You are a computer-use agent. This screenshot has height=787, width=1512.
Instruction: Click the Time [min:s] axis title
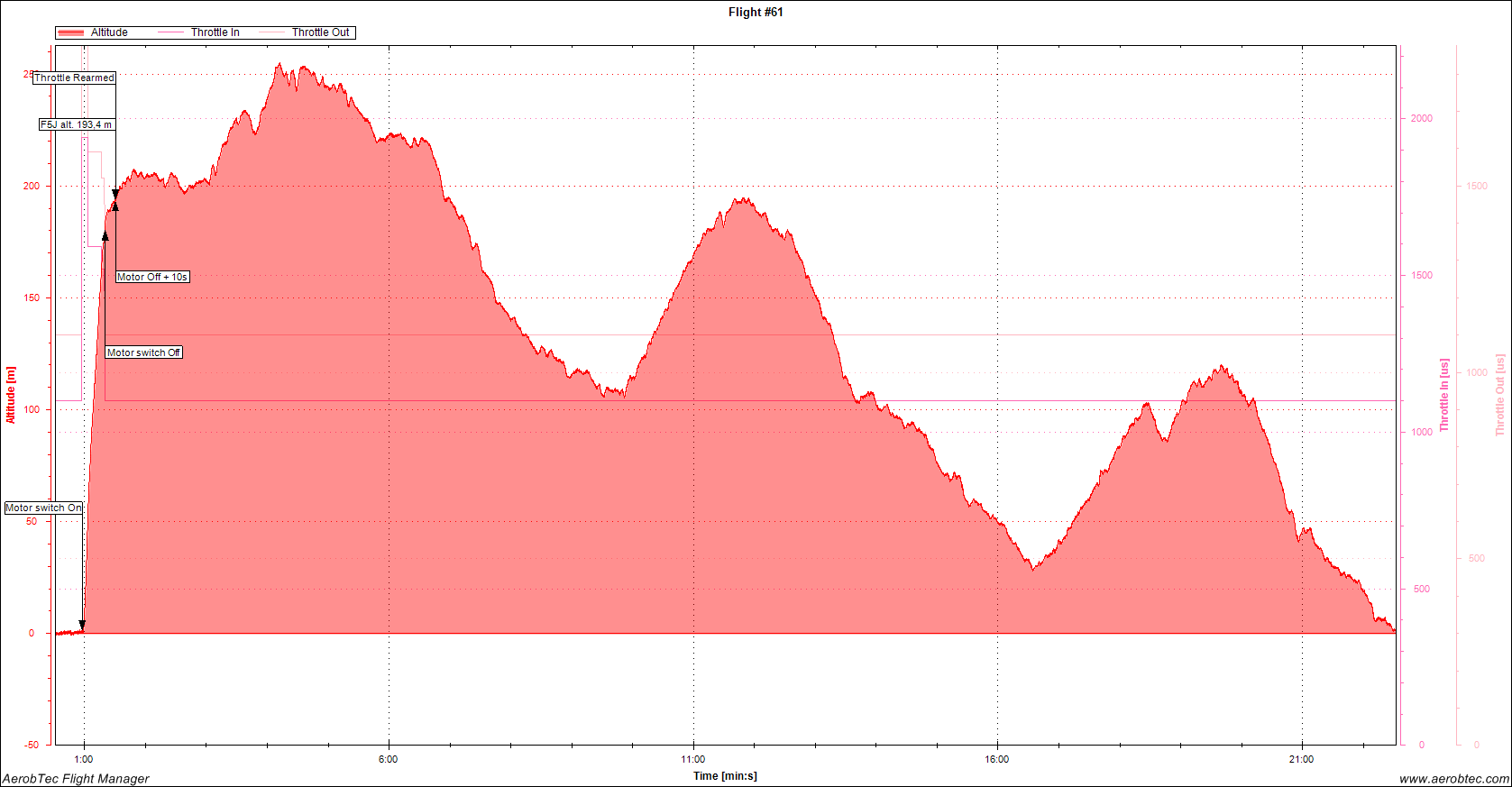tap(725, 776)
